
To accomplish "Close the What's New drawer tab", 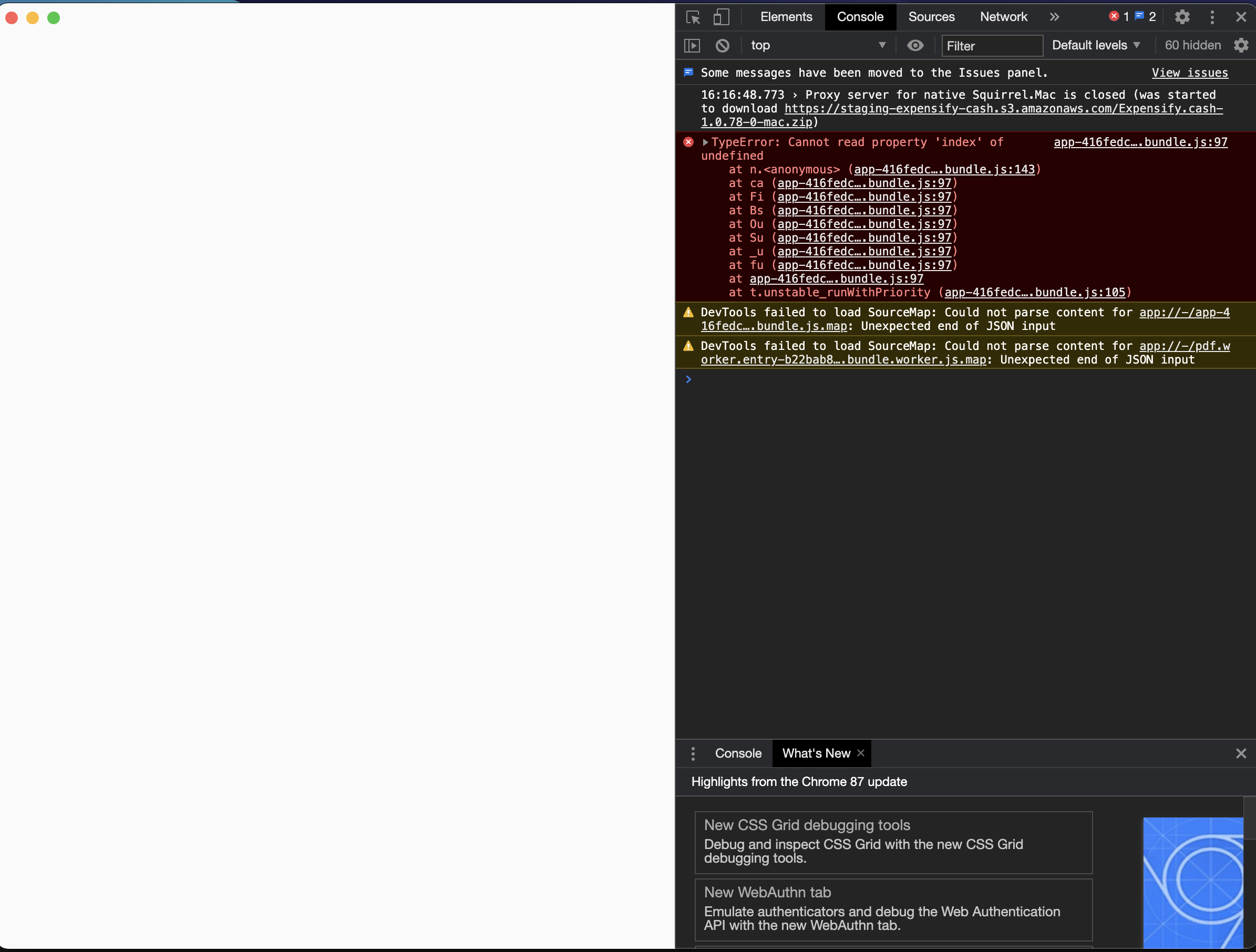I will 861,753.
